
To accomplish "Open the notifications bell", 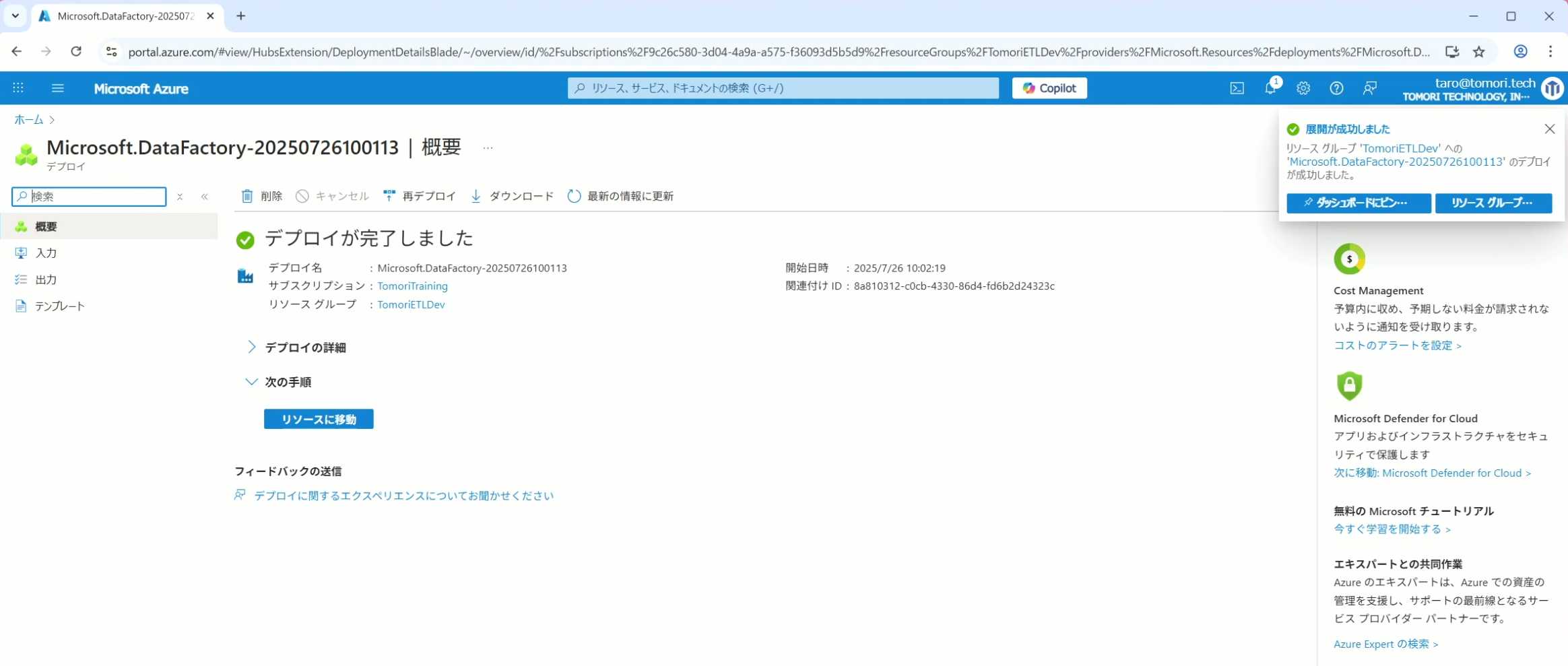I will [x=1270, y=88].
